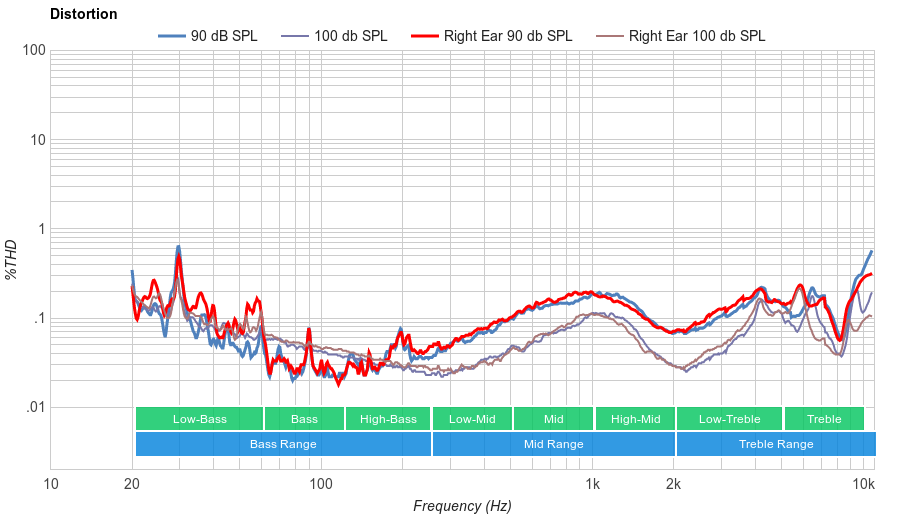Select the green Treble band label
This screenshot has height=520, width=900.
tap(824, 419)
